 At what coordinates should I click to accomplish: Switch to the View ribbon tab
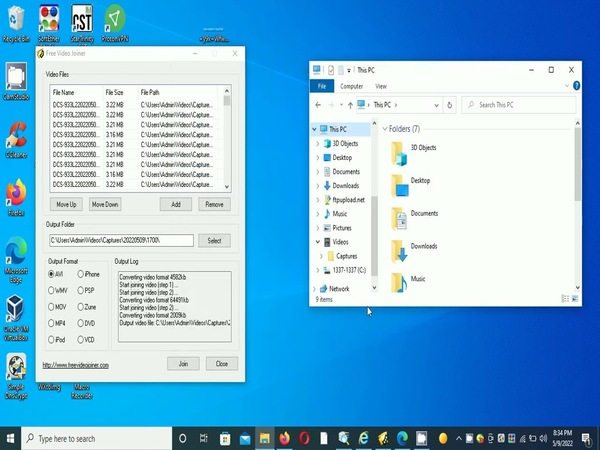(x=381, y=86)
